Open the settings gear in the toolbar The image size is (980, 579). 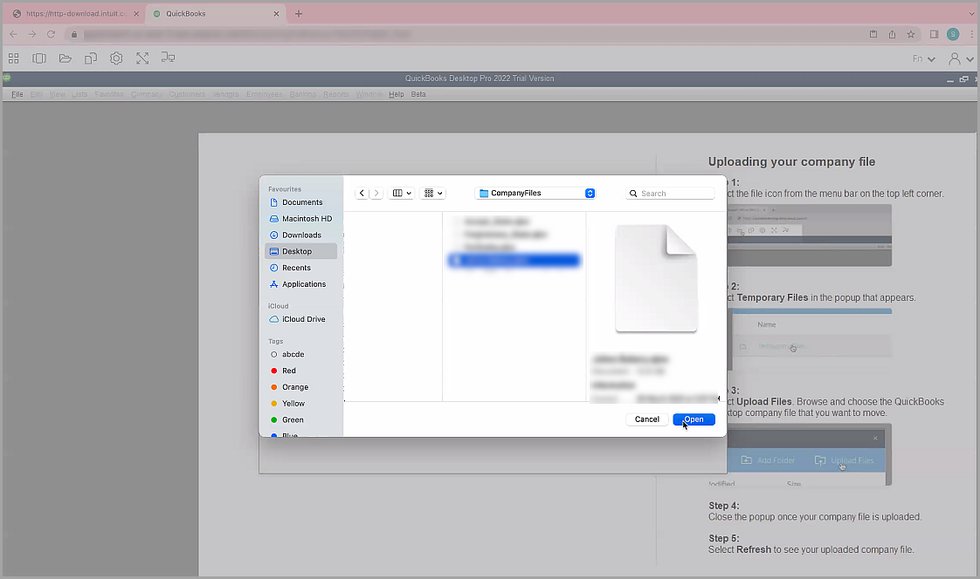(116, 59)
